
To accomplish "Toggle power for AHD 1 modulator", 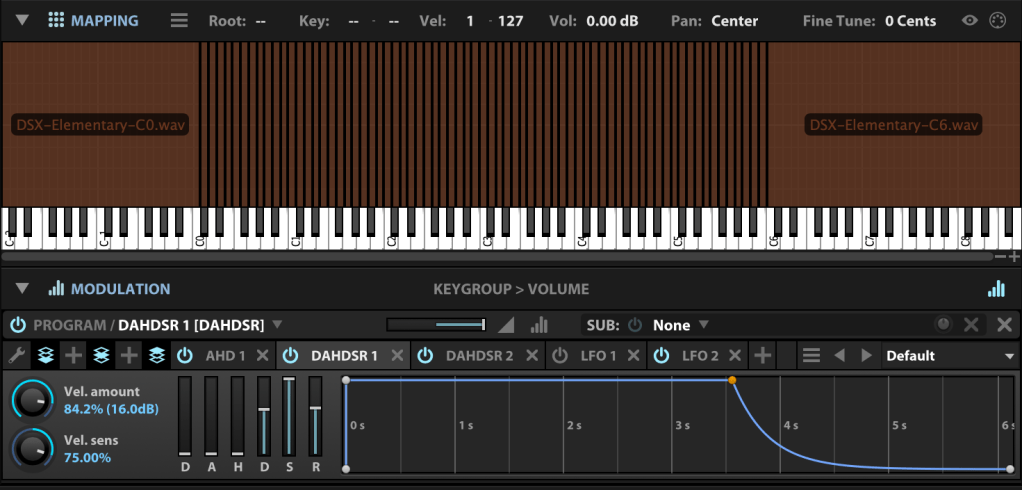I will tap(185, 355).
